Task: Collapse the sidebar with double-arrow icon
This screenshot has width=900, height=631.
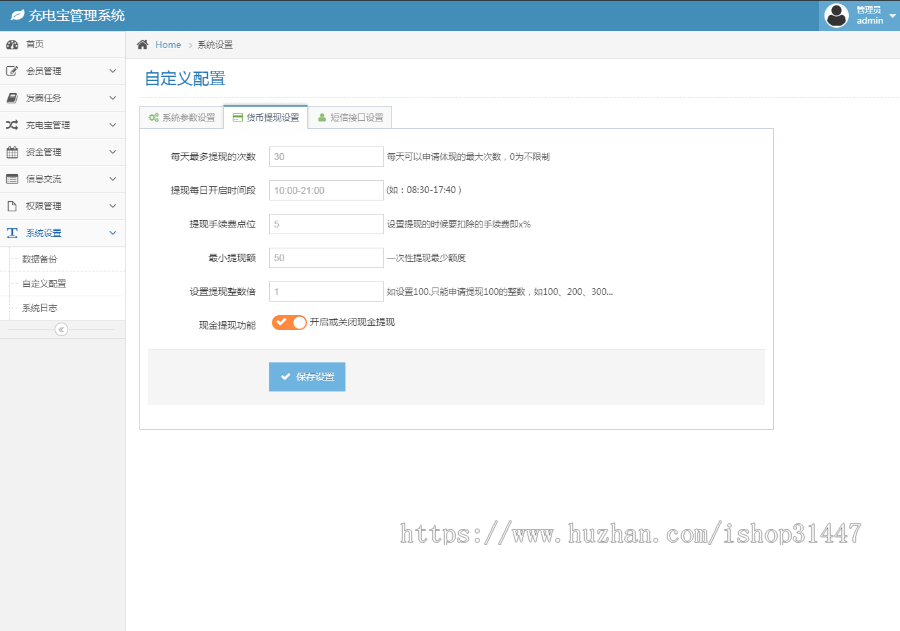Action: pyautogui.click(x=61, y=330)
